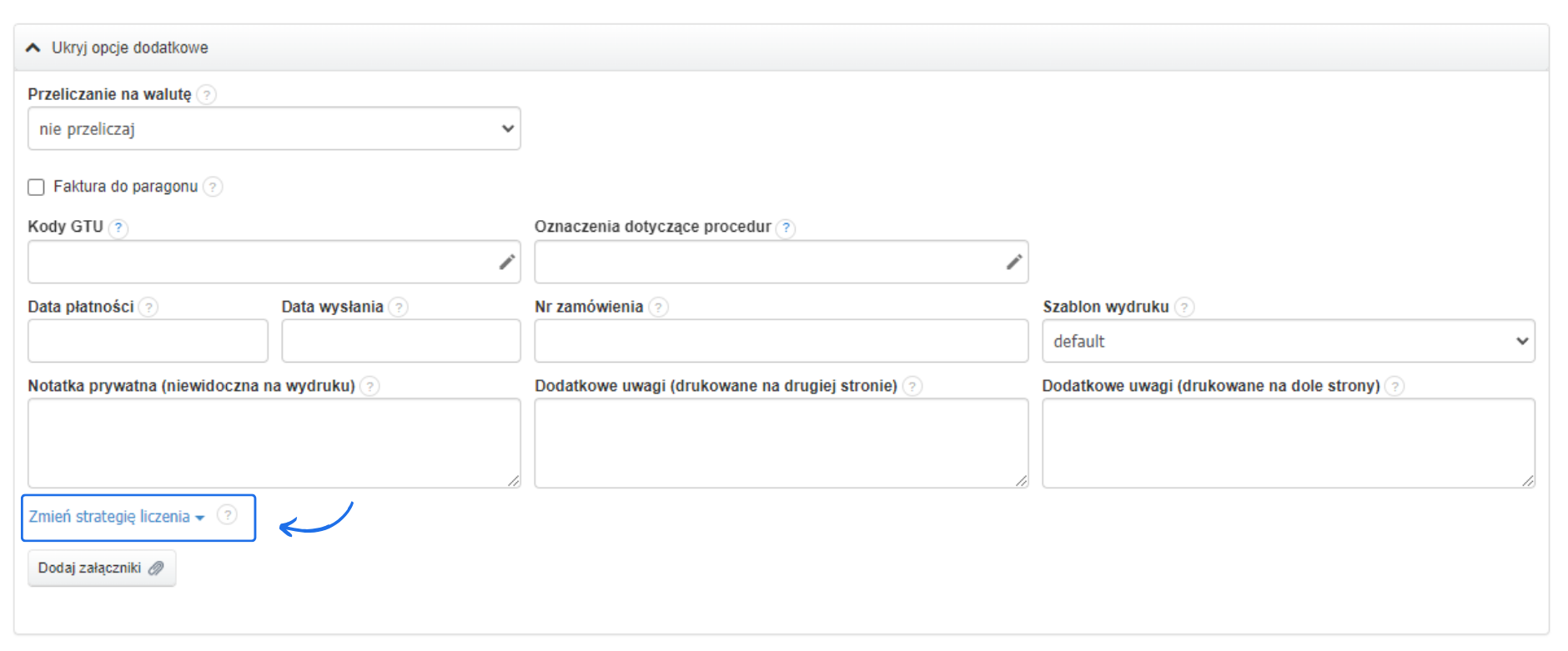Open the Szablon wydruku dropdown

1288,342
